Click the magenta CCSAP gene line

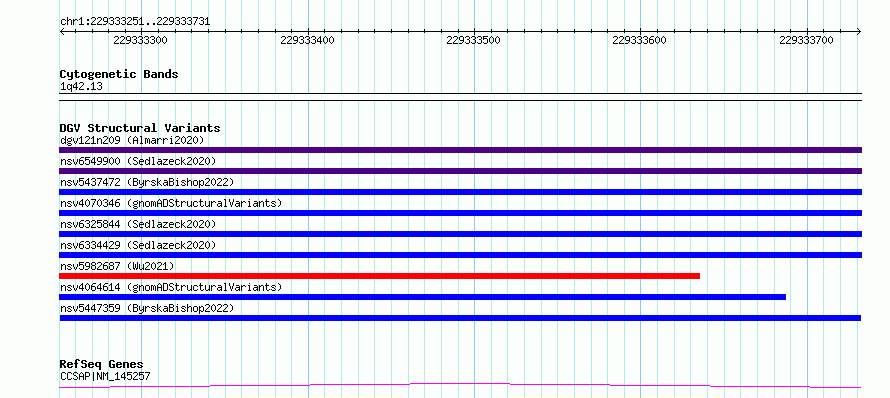(460, 386)
